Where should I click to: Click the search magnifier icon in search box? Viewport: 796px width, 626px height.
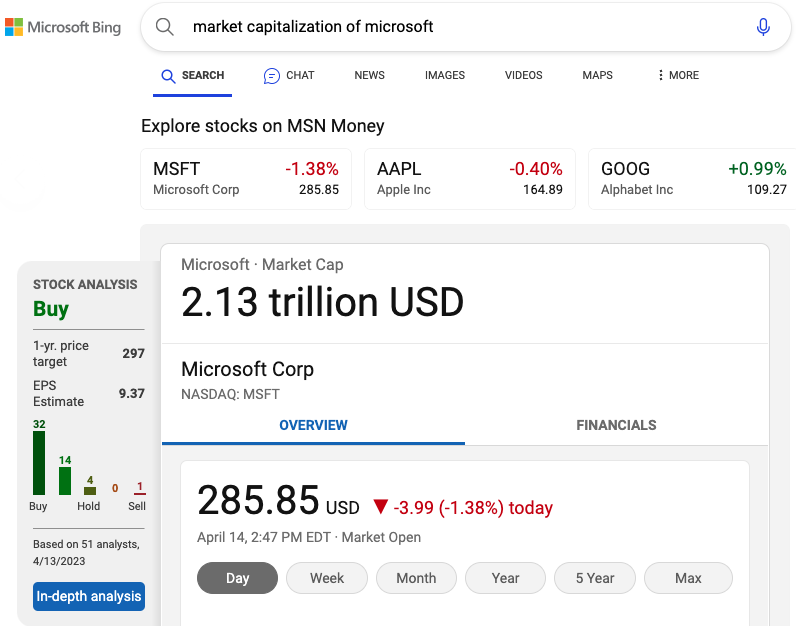point(164,26)
